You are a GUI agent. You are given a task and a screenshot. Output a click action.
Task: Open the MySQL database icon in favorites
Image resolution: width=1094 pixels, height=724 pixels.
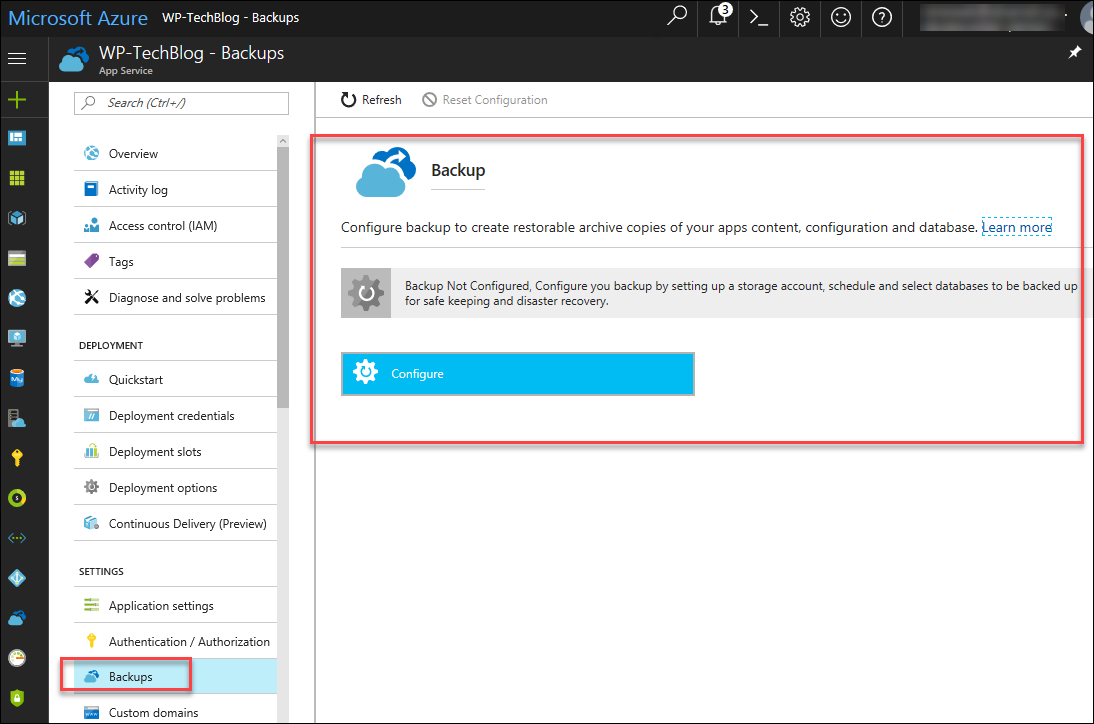click(x=17, y=378)
